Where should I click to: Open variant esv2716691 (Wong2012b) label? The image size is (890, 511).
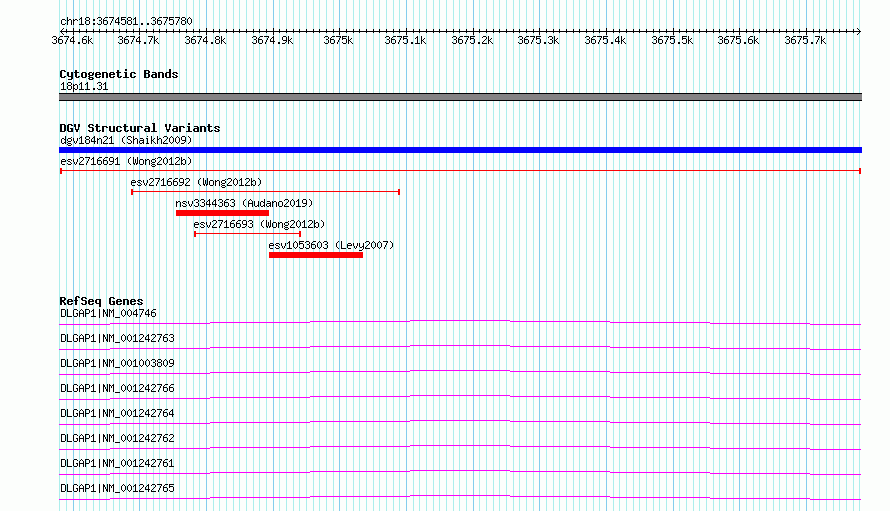pyautogui.click(x=126, y=161)
